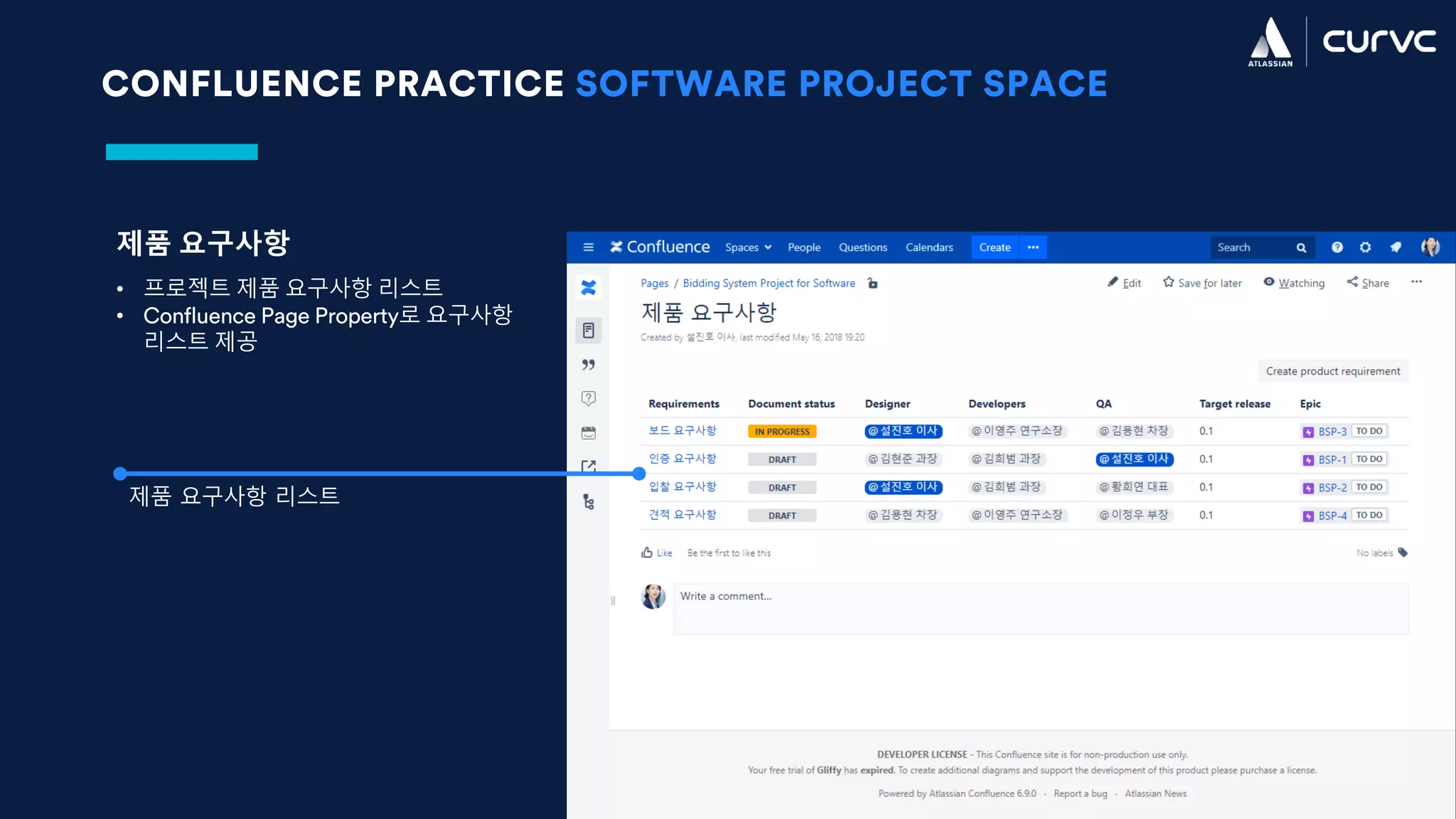Expand the Spaces dropdown
The image size is (1456, 819).
tap(748, 247)
